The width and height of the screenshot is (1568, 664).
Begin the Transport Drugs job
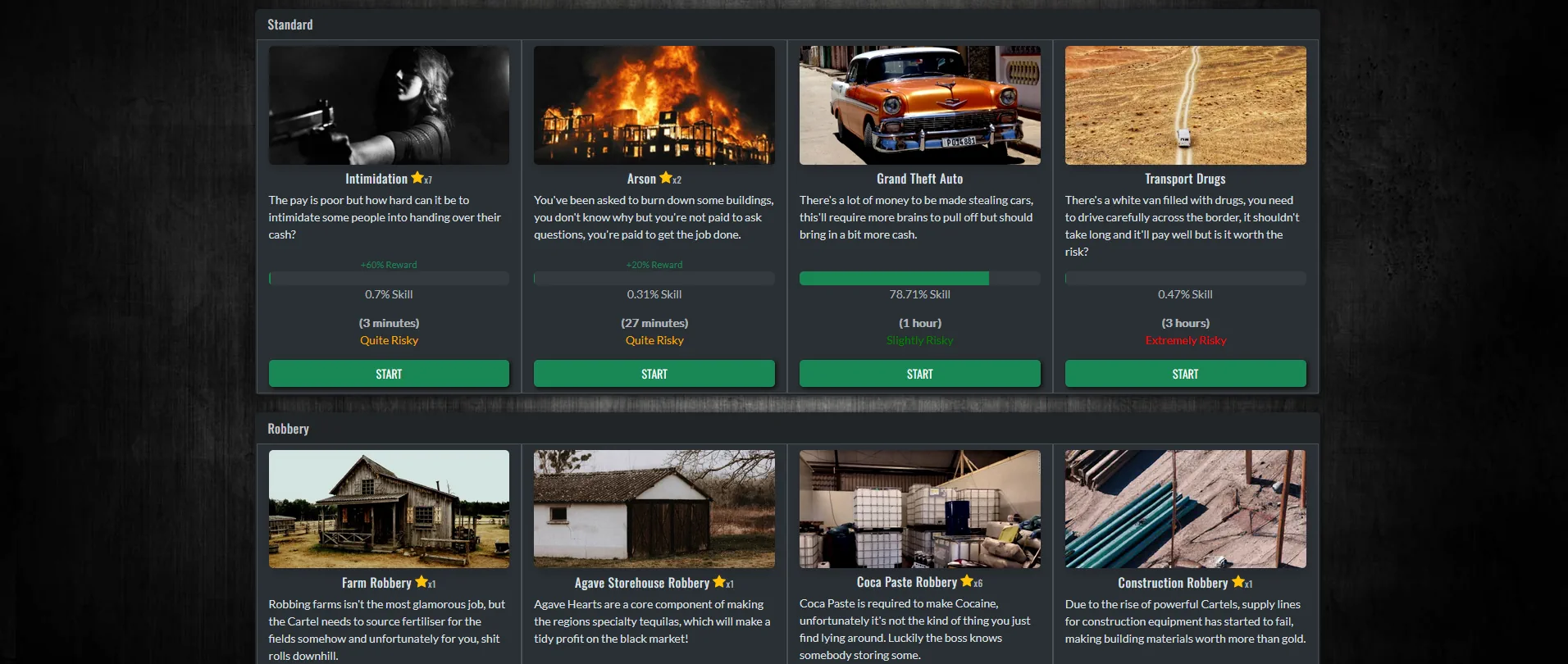point(1185,374)
